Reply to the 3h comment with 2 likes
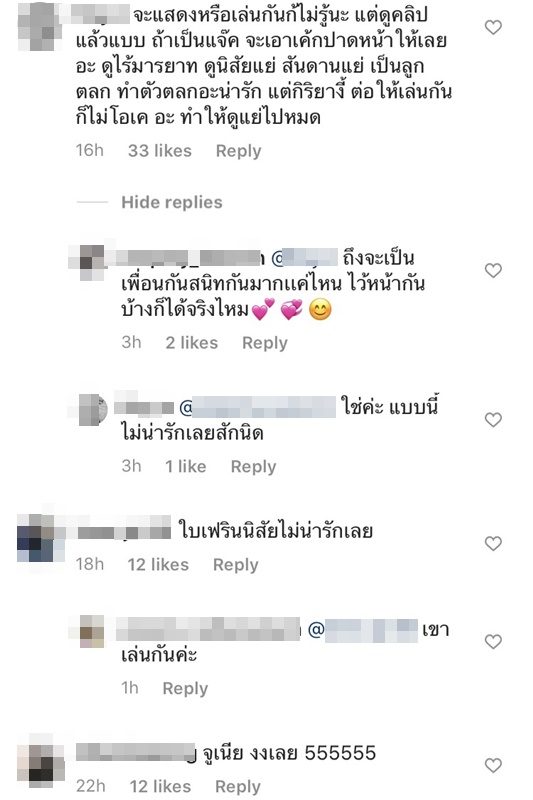Image resolution: width=533 pixels, height=800 pixels. [x=265, y=343]
